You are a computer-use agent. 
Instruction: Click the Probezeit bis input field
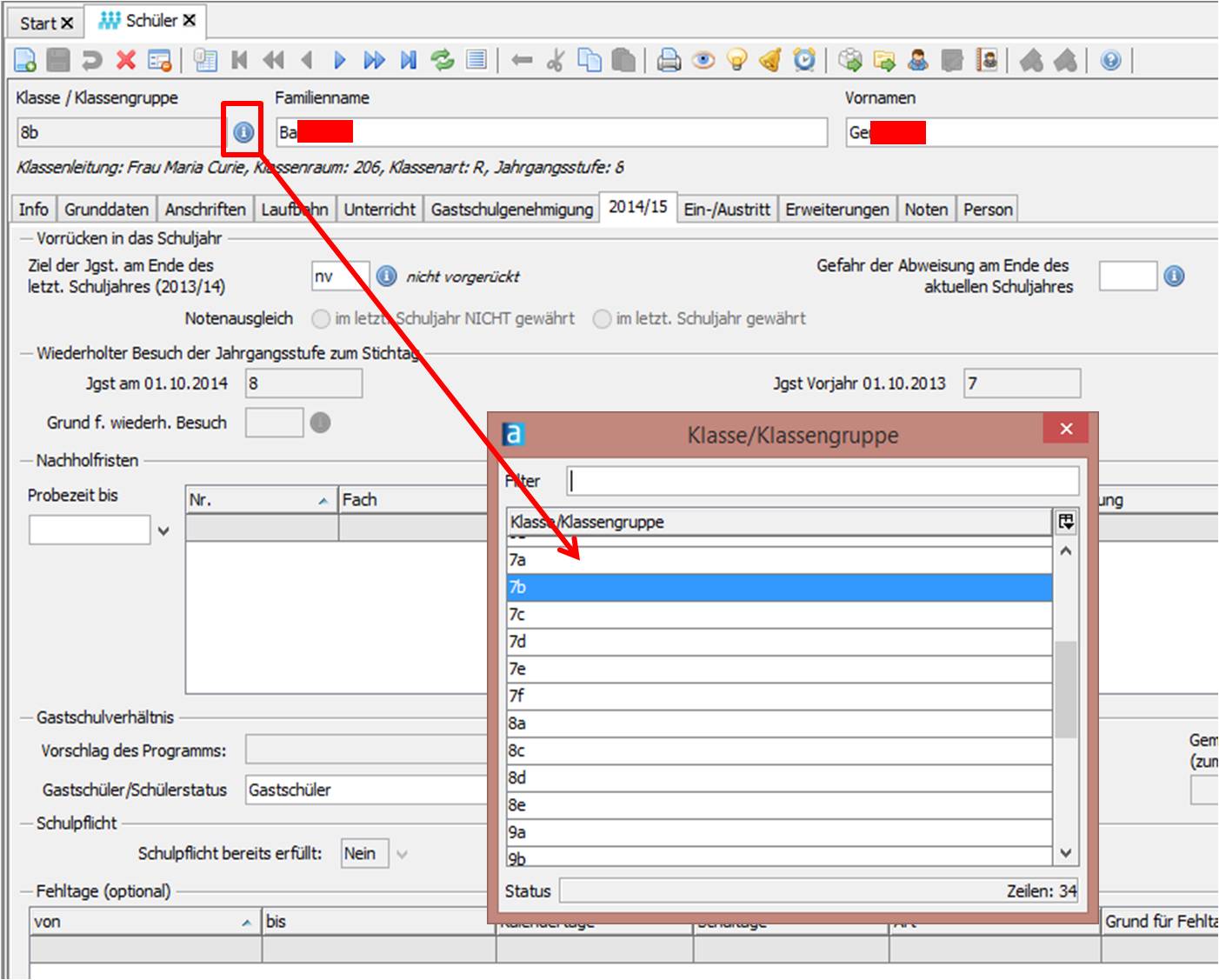90,530
